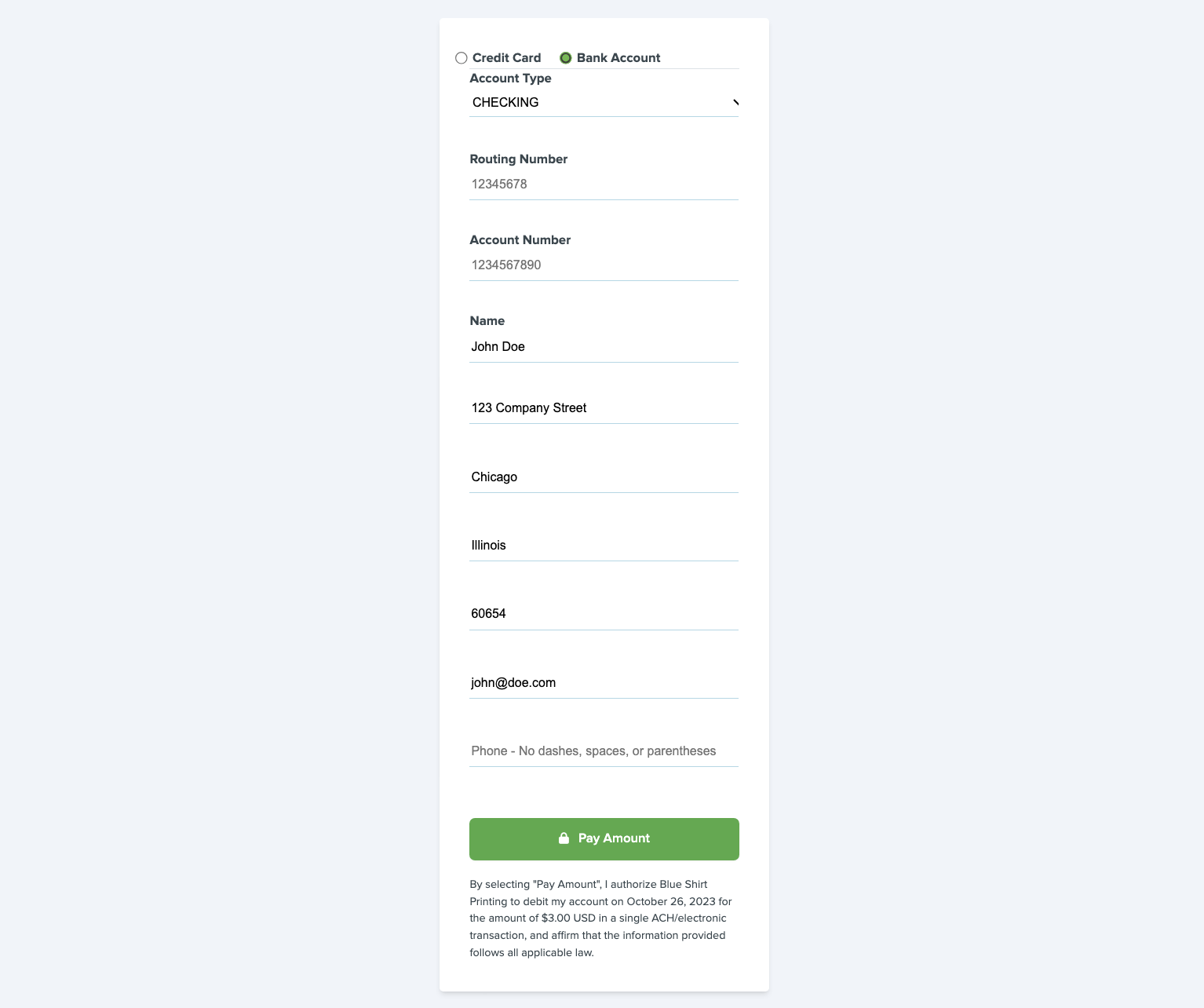Click the 60654 zip code field
This screenshot has width=1204, height=1008.
[x=603, y=614]
